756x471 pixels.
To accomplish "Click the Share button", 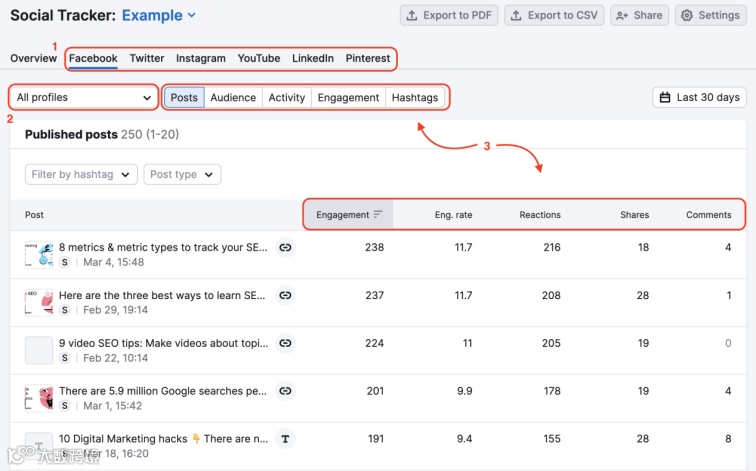I will 639,15.
